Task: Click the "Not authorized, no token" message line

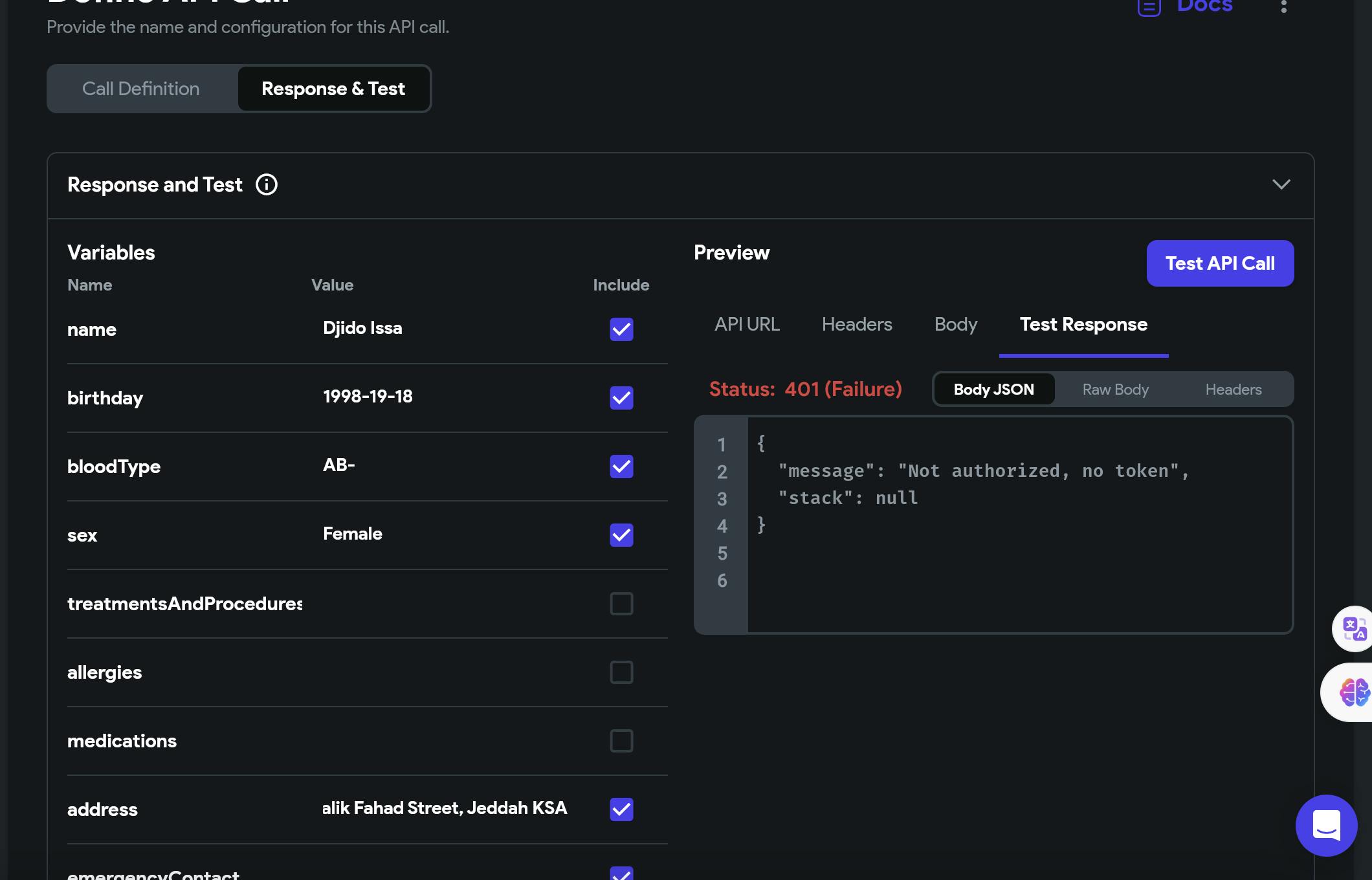Action: [x=984, y=471]
